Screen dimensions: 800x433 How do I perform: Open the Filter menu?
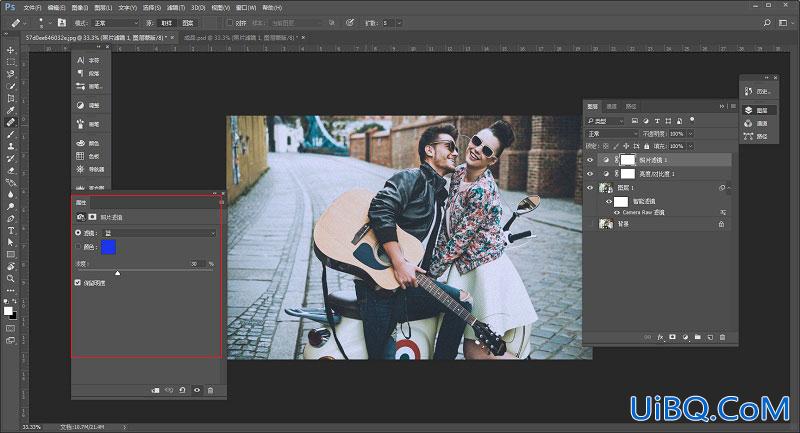coord(177,8)
